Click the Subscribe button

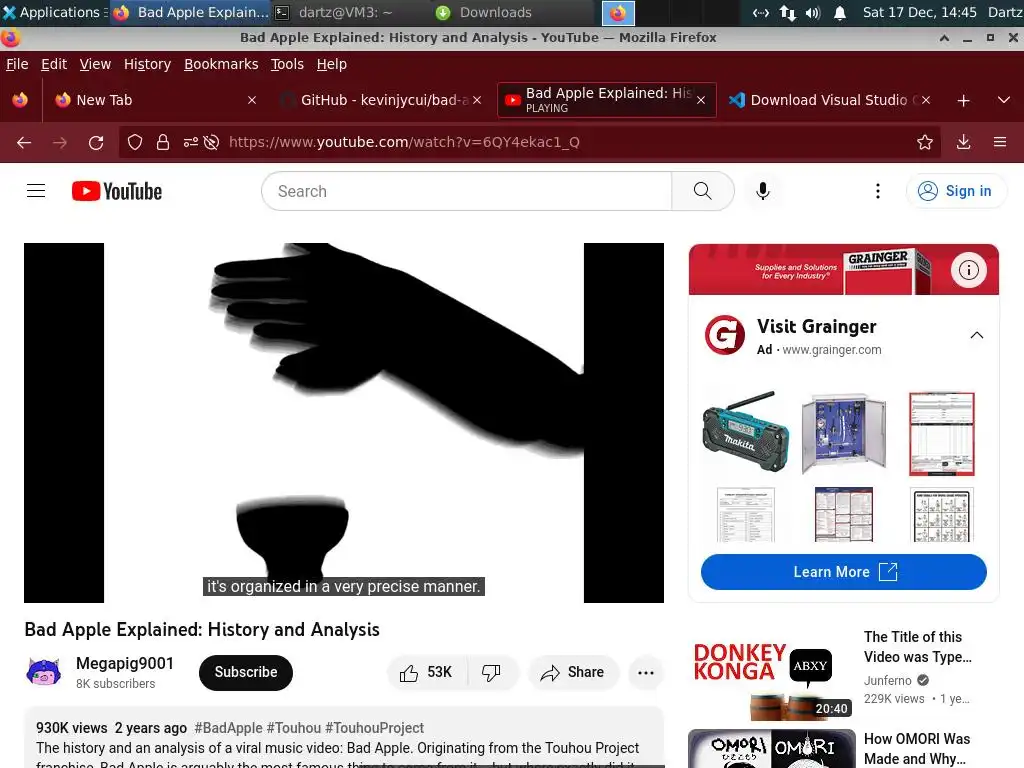[x=246, y=672]
